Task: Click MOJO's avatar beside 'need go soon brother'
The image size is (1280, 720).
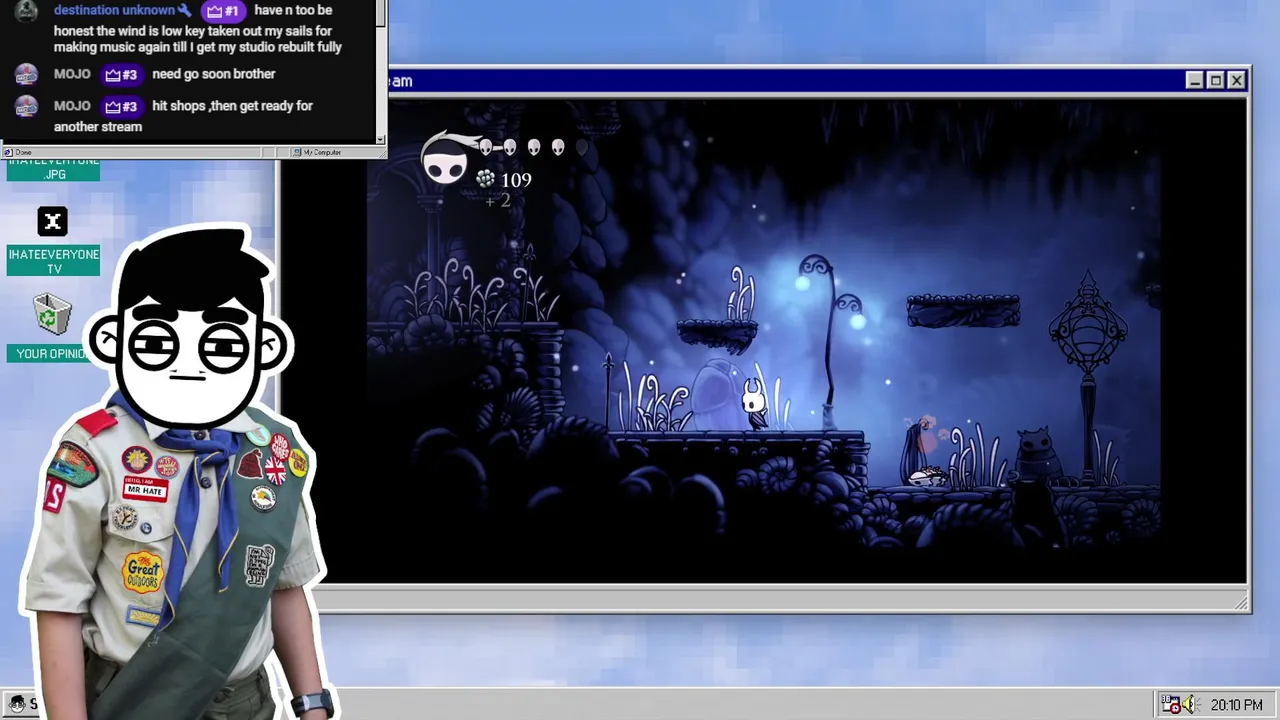Action: [27, 74]
